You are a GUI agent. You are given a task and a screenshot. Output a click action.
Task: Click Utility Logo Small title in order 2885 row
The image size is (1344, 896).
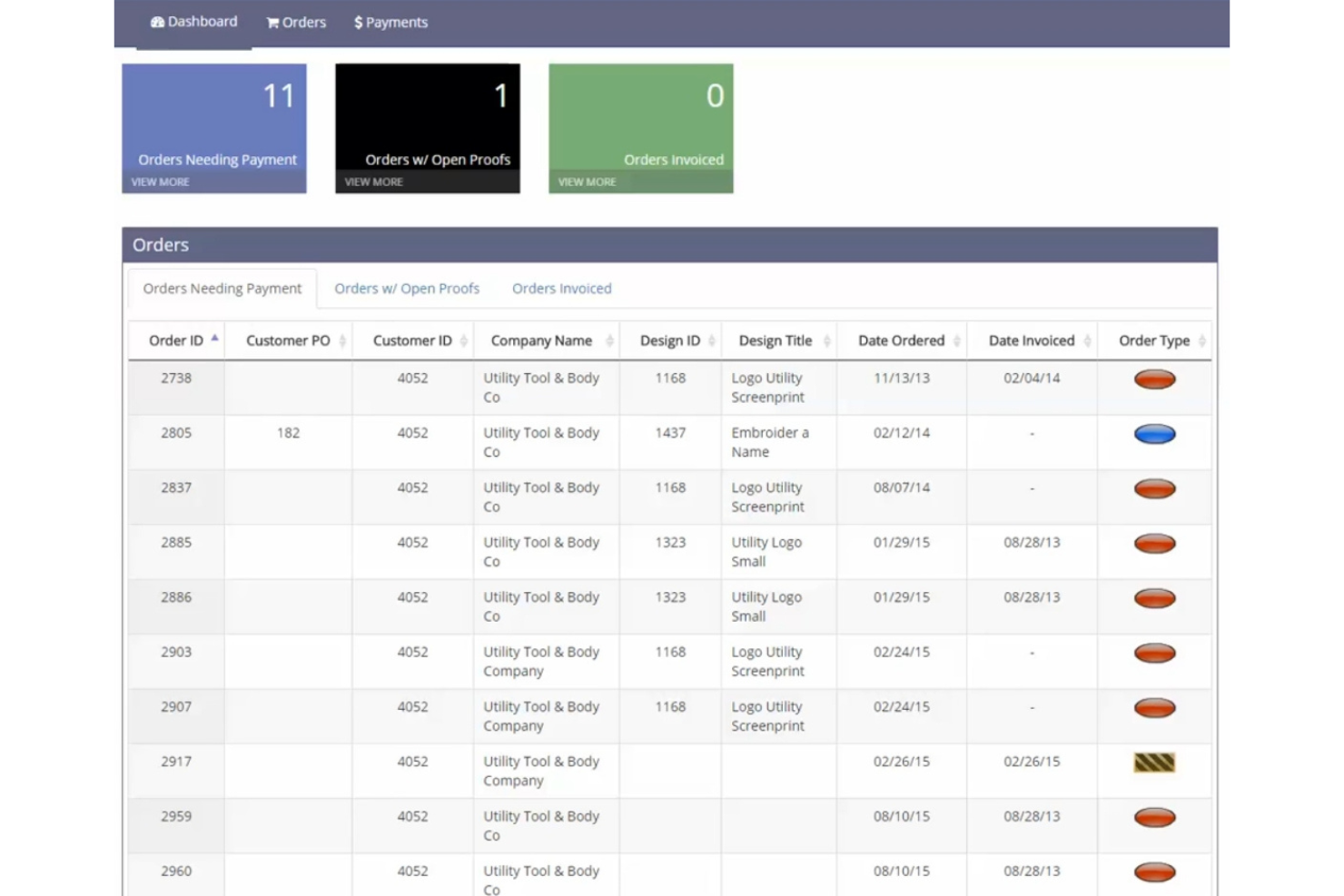point(766,552)
